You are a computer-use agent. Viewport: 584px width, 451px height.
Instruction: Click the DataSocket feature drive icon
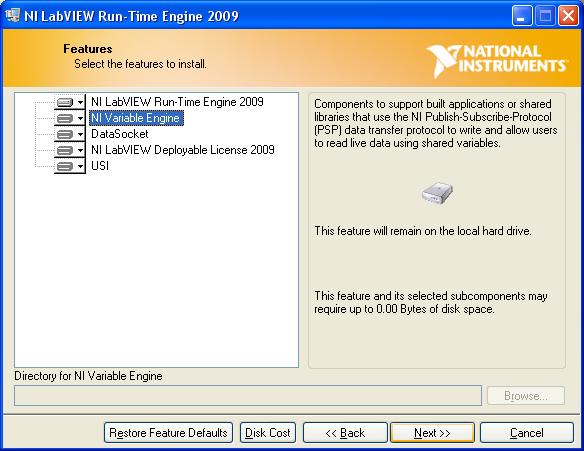(65, 134)
